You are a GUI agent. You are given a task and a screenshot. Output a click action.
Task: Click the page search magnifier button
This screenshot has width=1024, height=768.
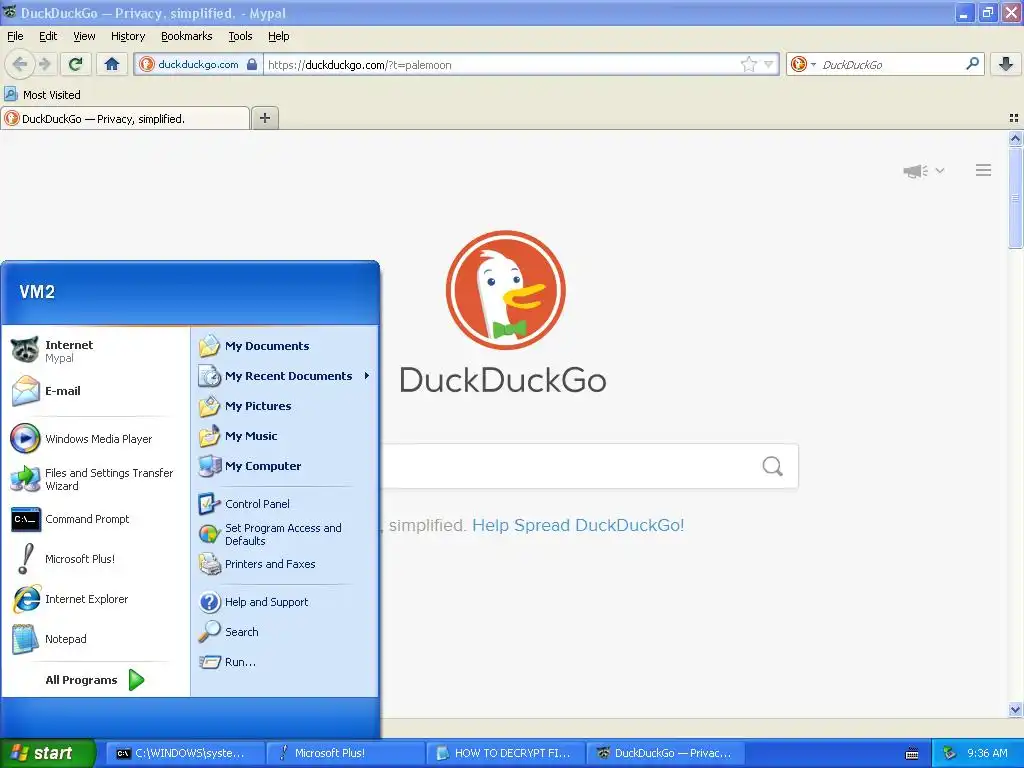[773, 466]
